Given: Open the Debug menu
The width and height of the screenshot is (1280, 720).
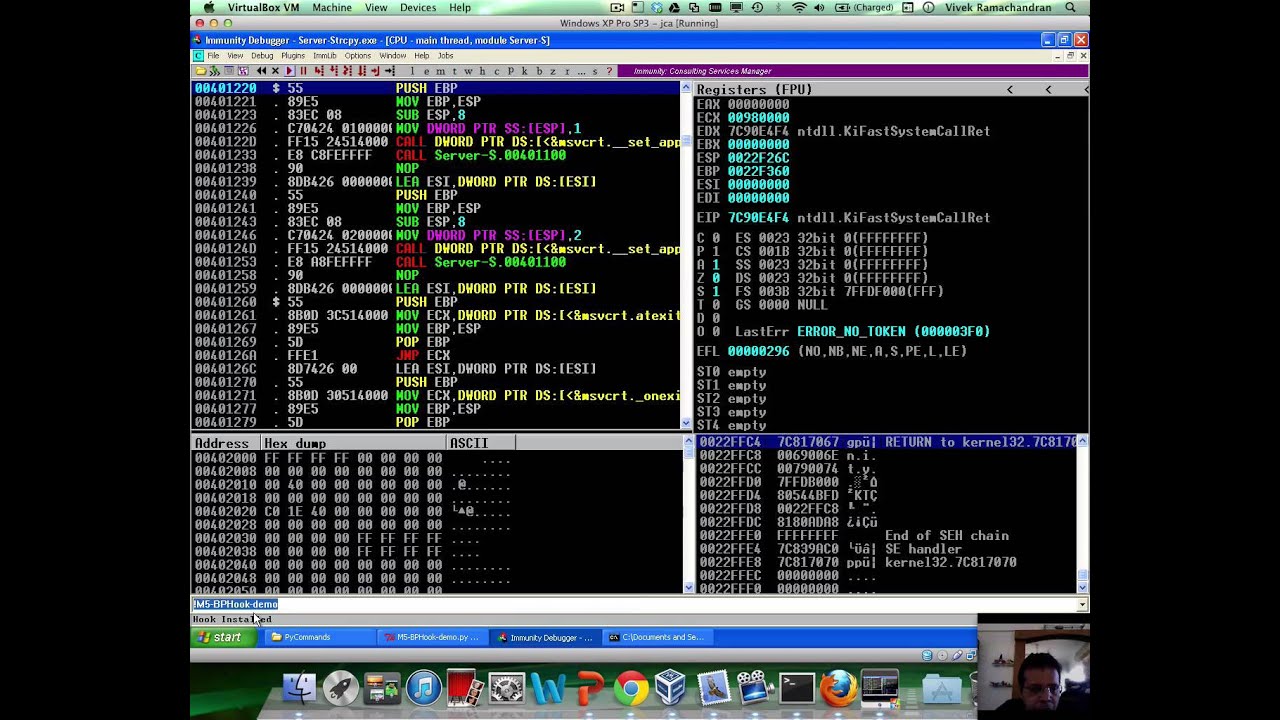Looking at the screenshot, I should coord(262,56).
